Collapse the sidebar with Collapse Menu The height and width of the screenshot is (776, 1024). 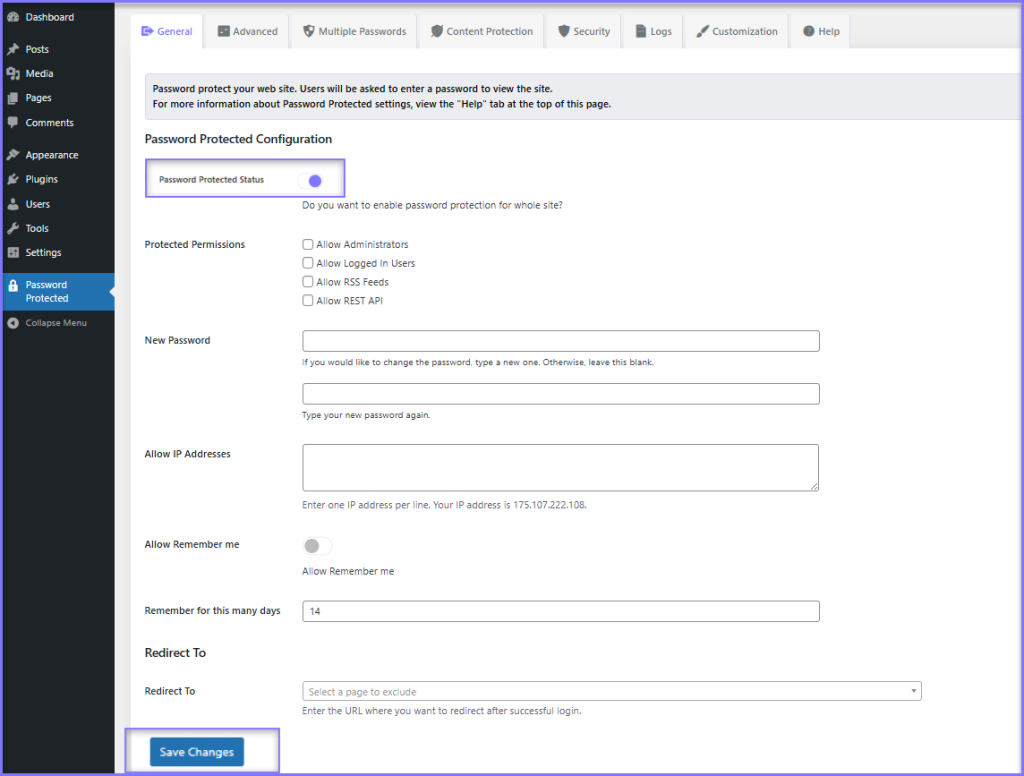[47, 323]
